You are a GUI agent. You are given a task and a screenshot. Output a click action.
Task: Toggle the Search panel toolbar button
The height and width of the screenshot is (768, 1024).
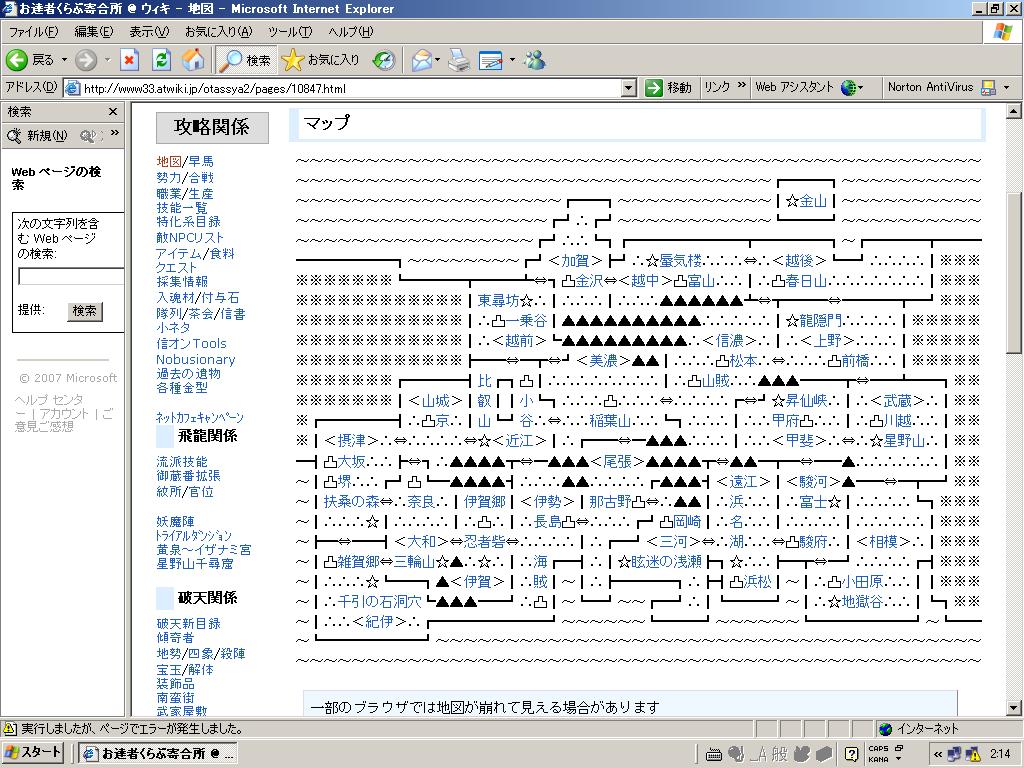tap(246, 60)
